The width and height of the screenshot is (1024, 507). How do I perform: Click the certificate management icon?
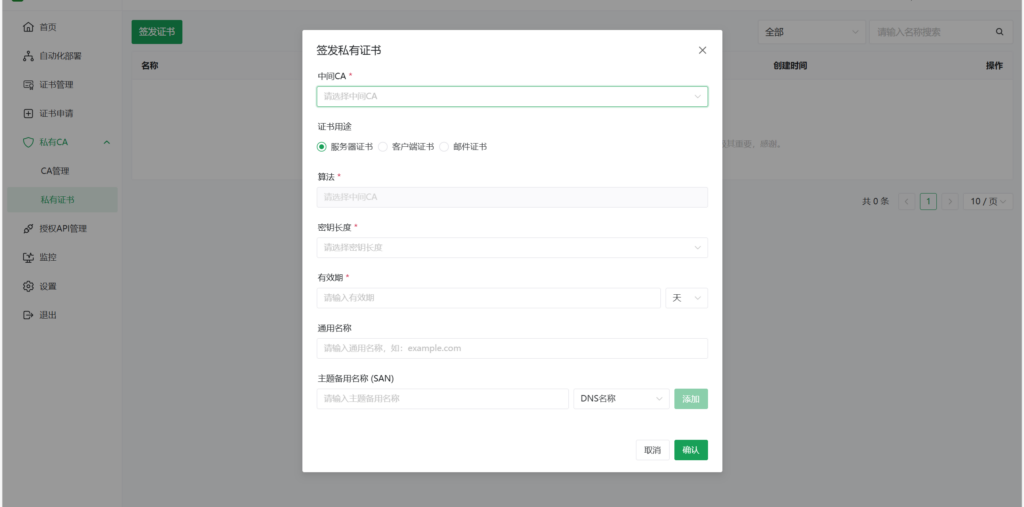point(27,85)
